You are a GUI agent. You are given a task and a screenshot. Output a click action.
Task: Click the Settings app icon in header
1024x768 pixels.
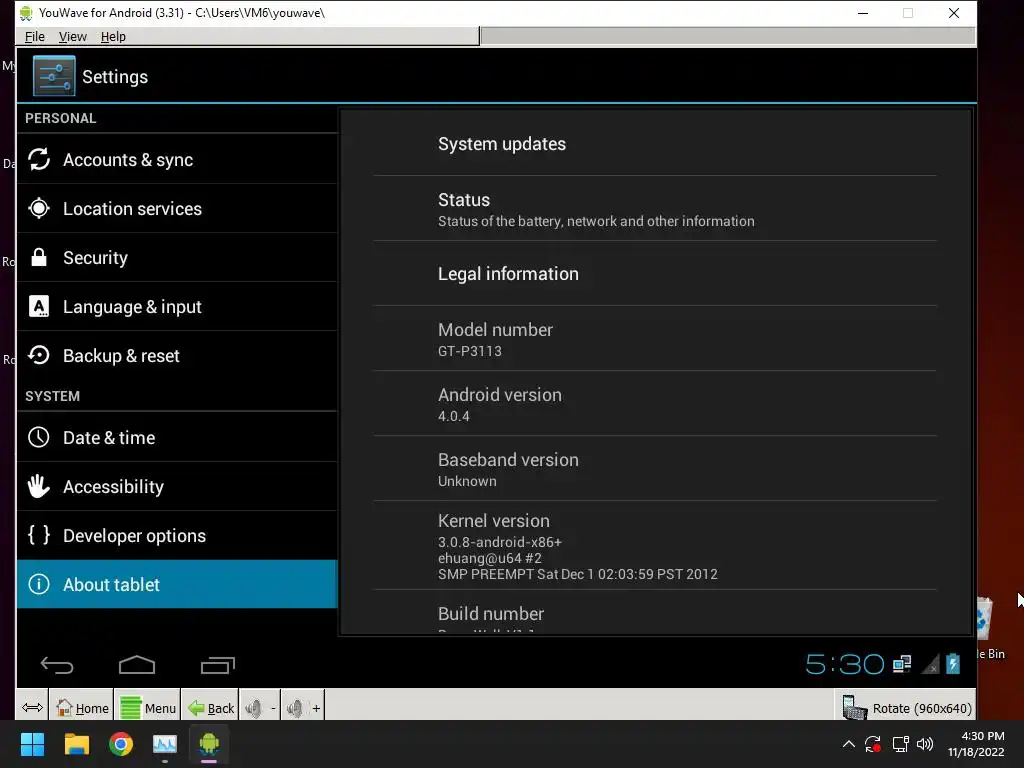(x=54, y=76)
